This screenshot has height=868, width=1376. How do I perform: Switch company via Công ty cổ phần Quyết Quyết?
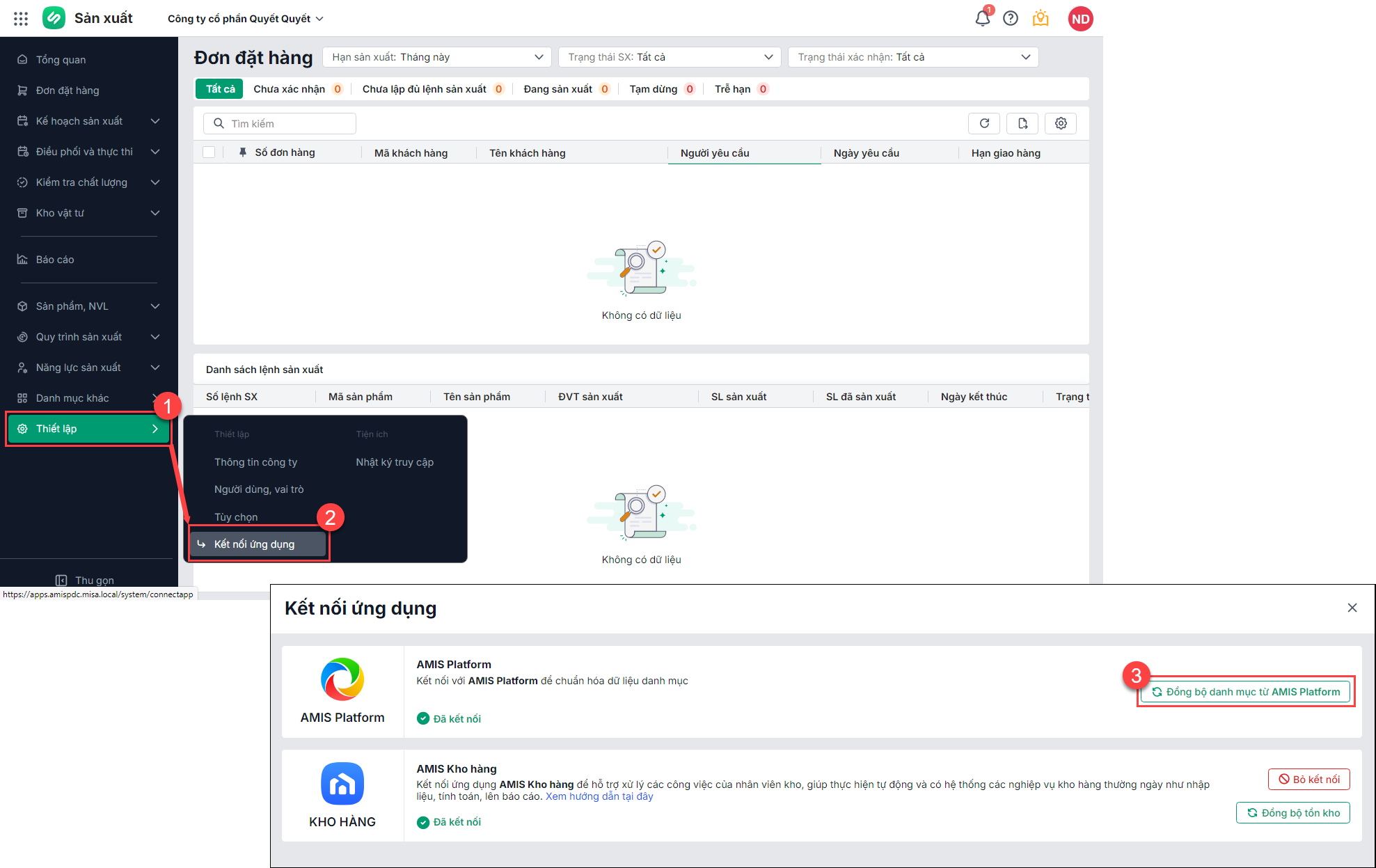245,19
